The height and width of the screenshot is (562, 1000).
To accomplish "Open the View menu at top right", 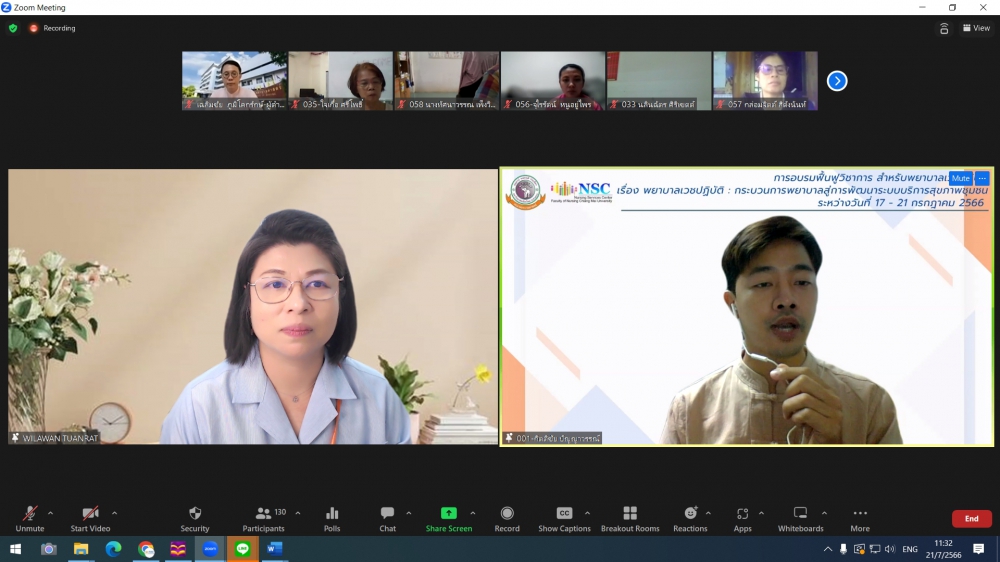I will coord(976,28).
